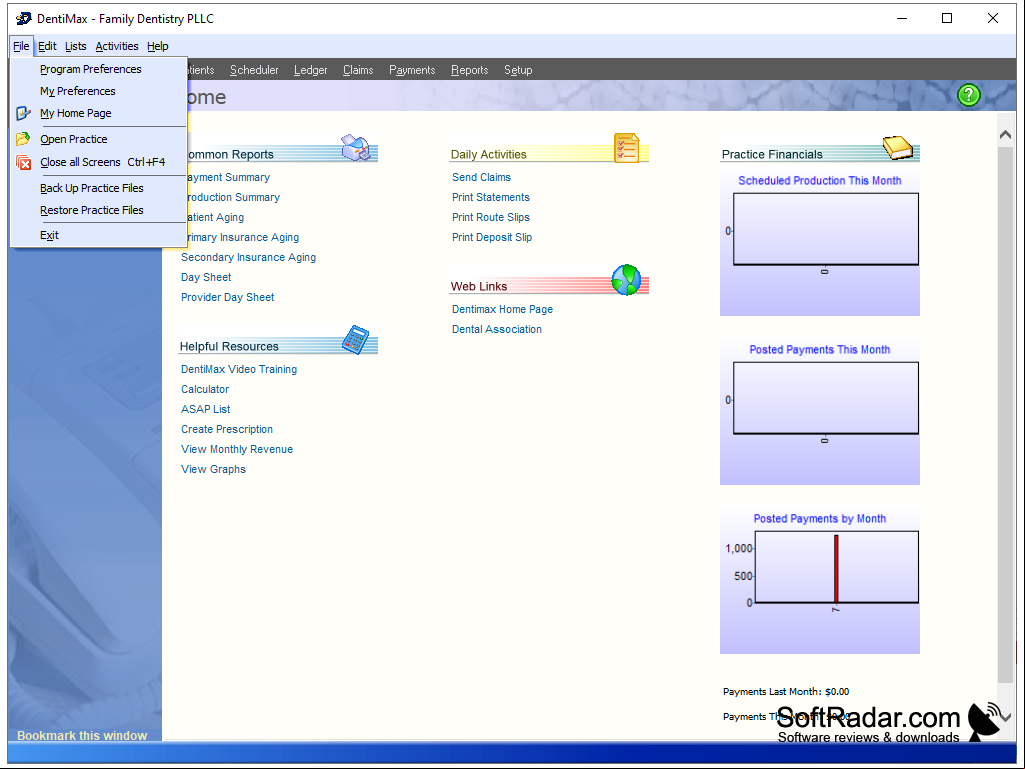Image resolution: width=1025 pixels, height=769 pixels.
Task: Click the Payments Last Month: $0.00 text
Action: pos(786,692)
